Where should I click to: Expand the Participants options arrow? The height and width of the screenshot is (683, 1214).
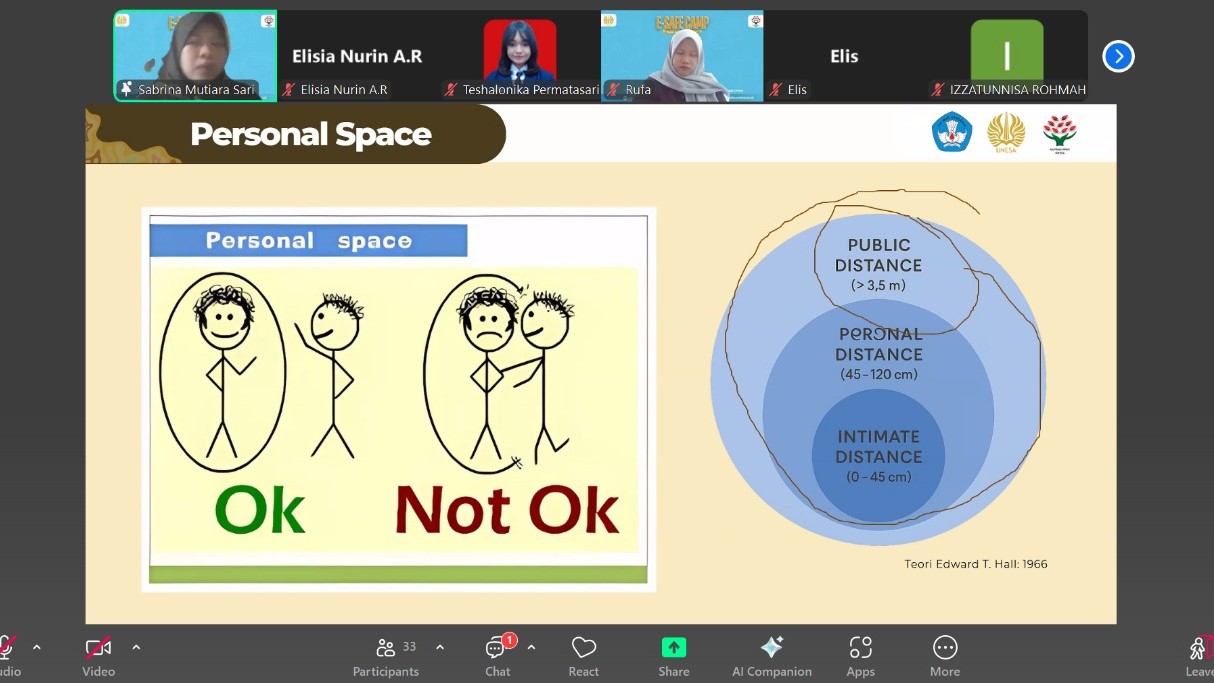point(440,647)
